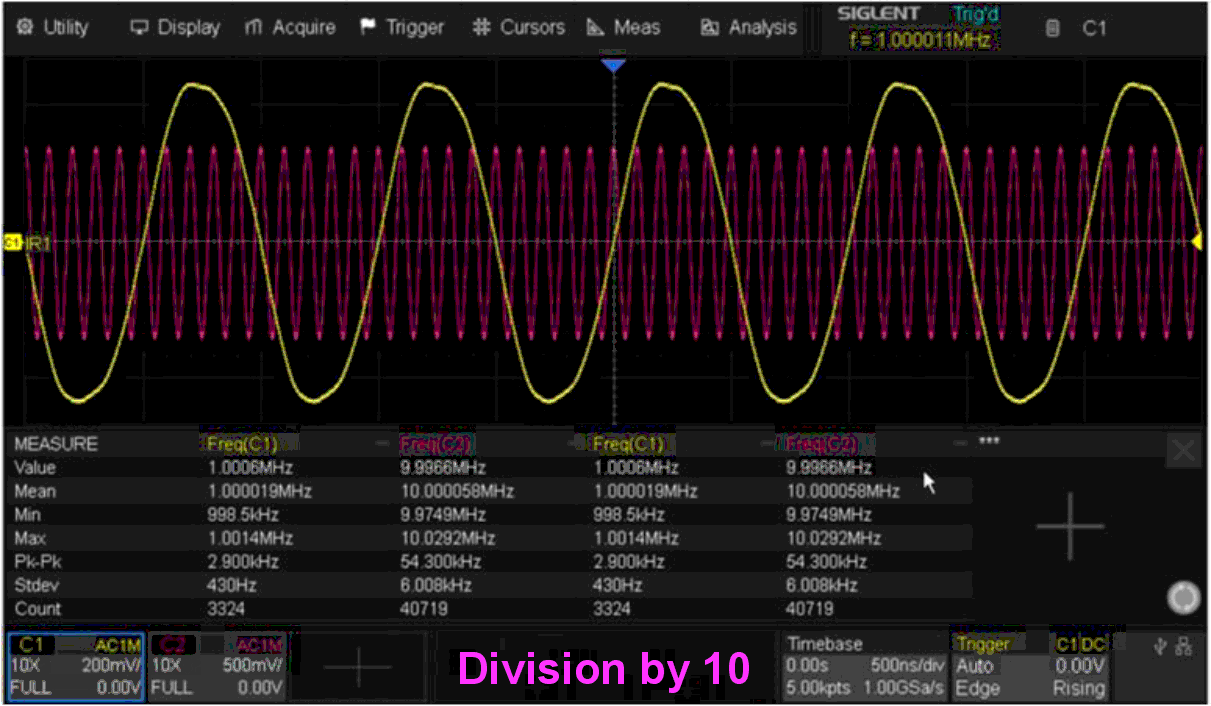Click the round reset statistics icon
This screenshot has height=706, width=1211.
(1183, 597)
